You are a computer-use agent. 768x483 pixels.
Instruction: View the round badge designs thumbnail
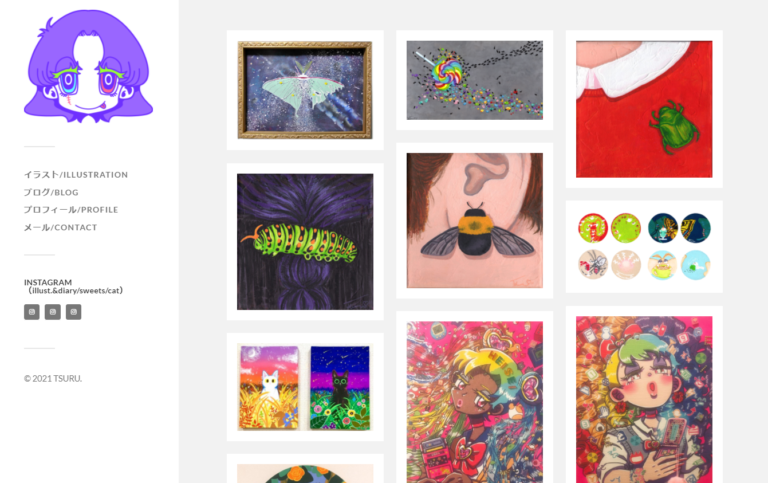point(644,246)
